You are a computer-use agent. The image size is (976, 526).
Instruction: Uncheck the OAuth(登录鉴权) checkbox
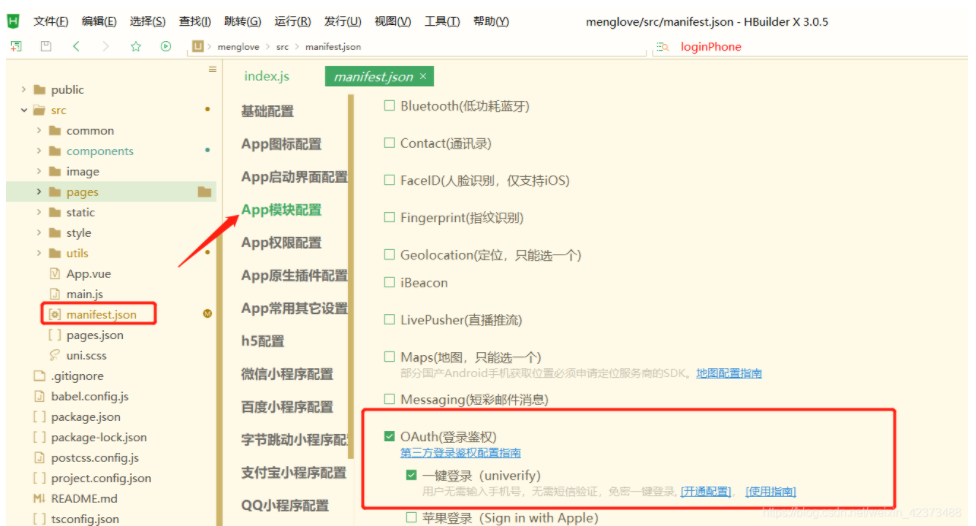[x=390, y=437]
